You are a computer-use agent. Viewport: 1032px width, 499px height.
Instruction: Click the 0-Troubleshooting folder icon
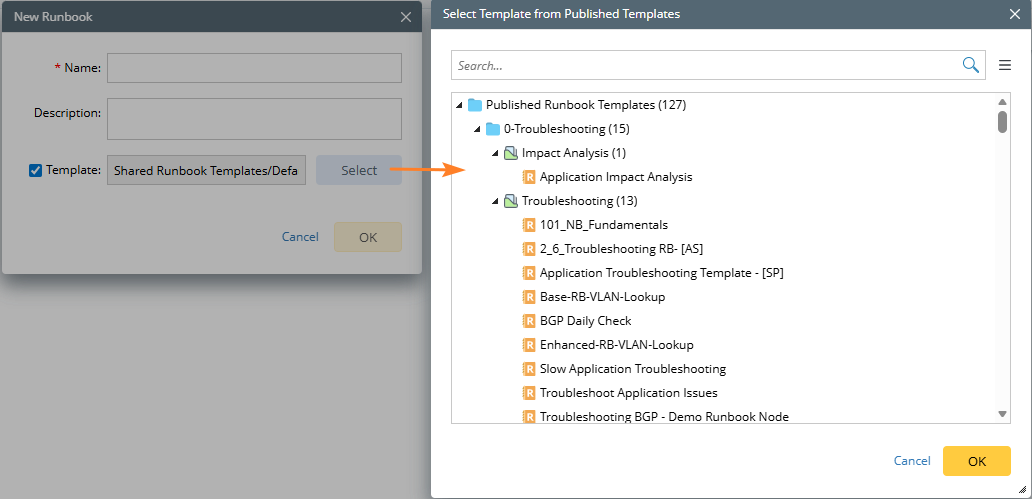tap(492, 129)
